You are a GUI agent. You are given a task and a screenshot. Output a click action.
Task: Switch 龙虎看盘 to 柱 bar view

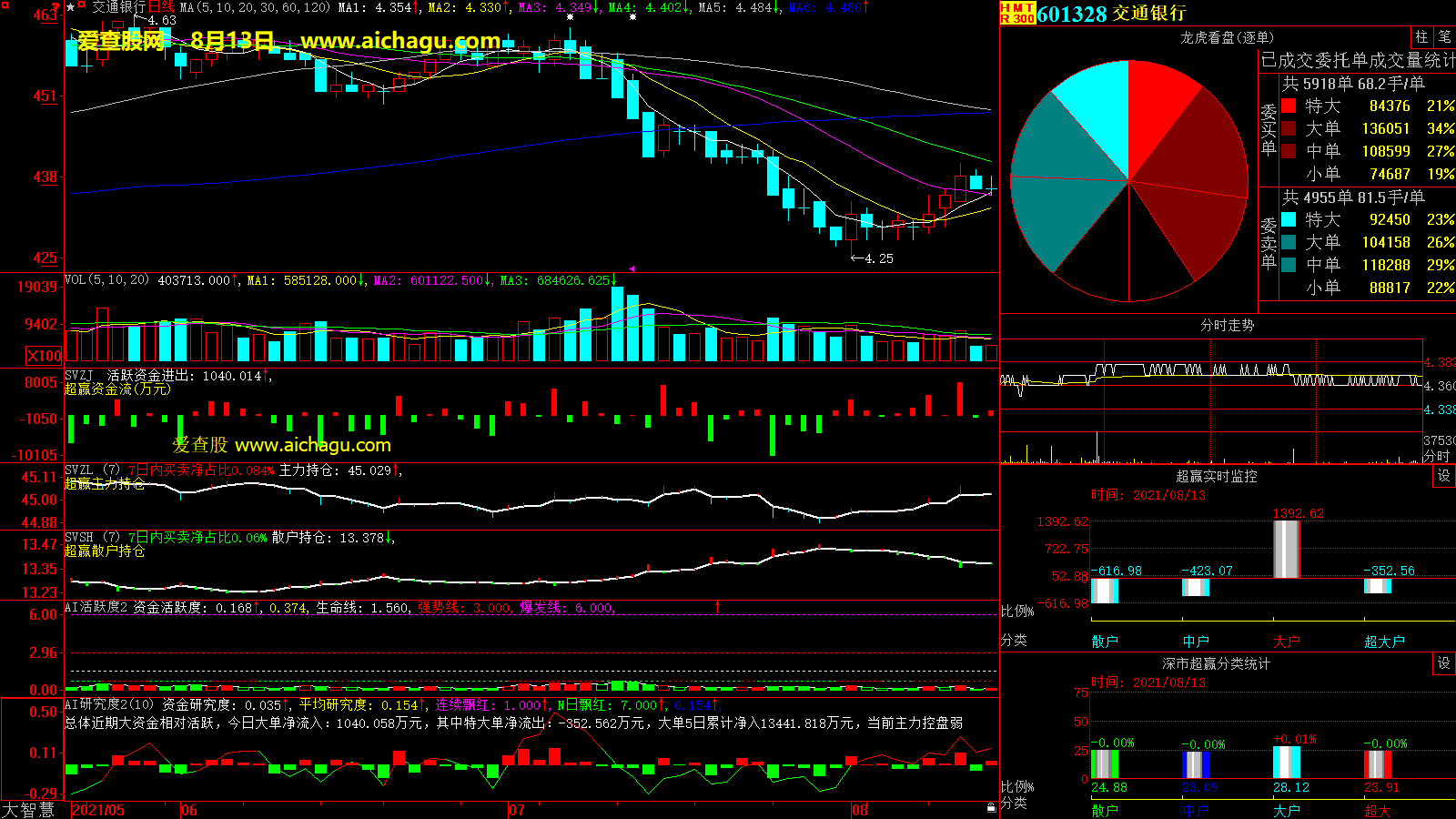pyautogui.click(x=1421, y=36)
